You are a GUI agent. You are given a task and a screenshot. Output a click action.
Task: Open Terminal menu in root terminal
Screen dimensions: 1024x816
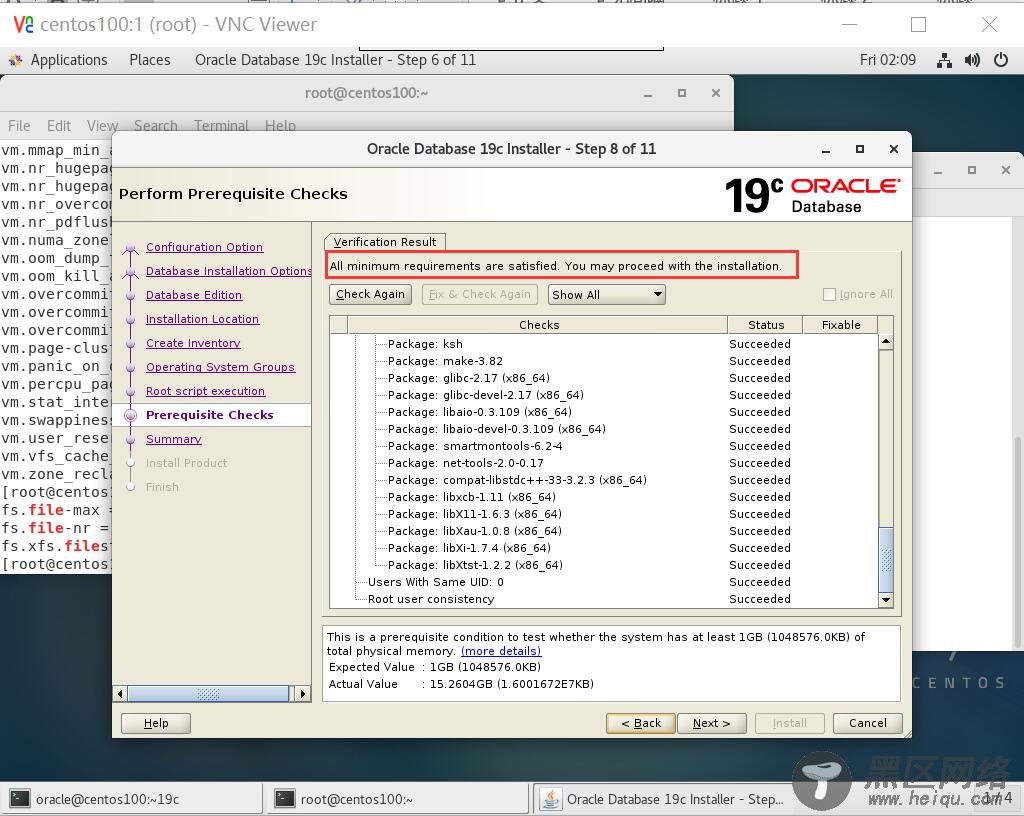pyautogui.click(x=221, y=125)
